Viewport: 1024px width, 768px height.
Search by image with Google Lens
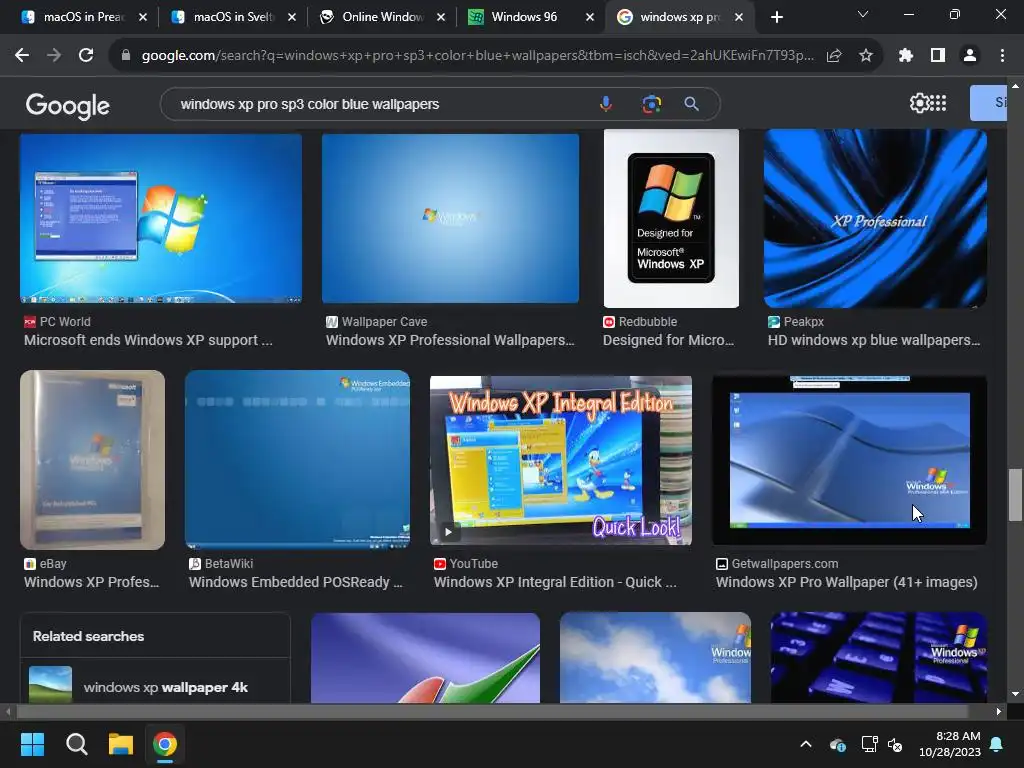pos(651,104)
